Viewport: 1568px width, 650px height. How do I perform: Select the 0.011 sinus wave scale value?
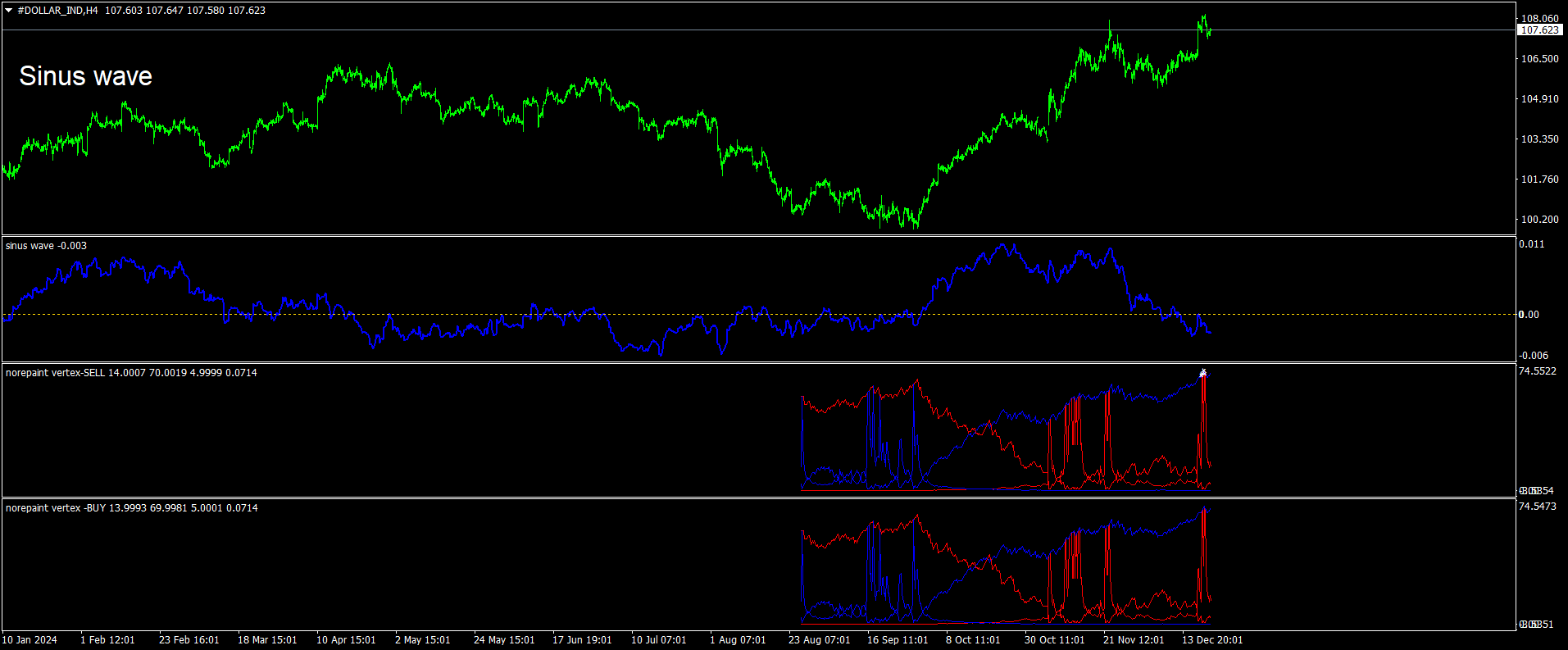(x=1532, y=244)
